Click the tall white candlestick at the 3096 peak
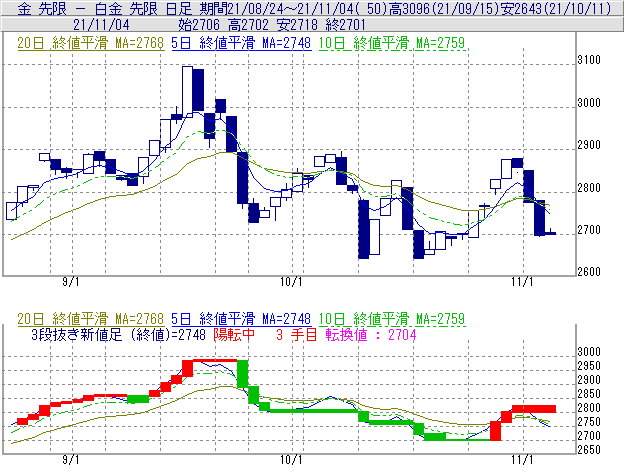 click(x=187, y=91)
